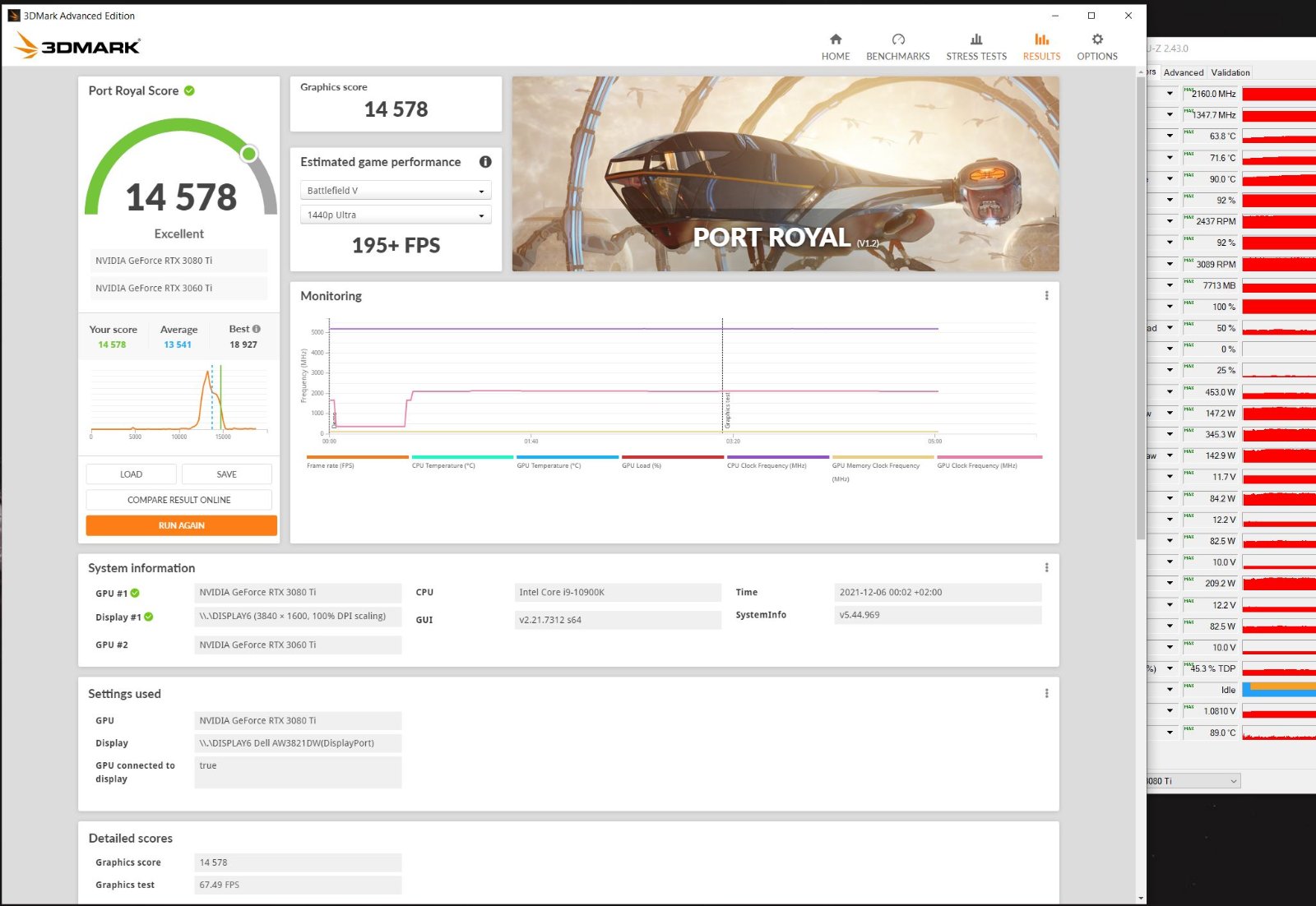The image size is (1316, 906).
Task: Click the green validation check beside Port Royal Score
Action: (x=189, y=90)
